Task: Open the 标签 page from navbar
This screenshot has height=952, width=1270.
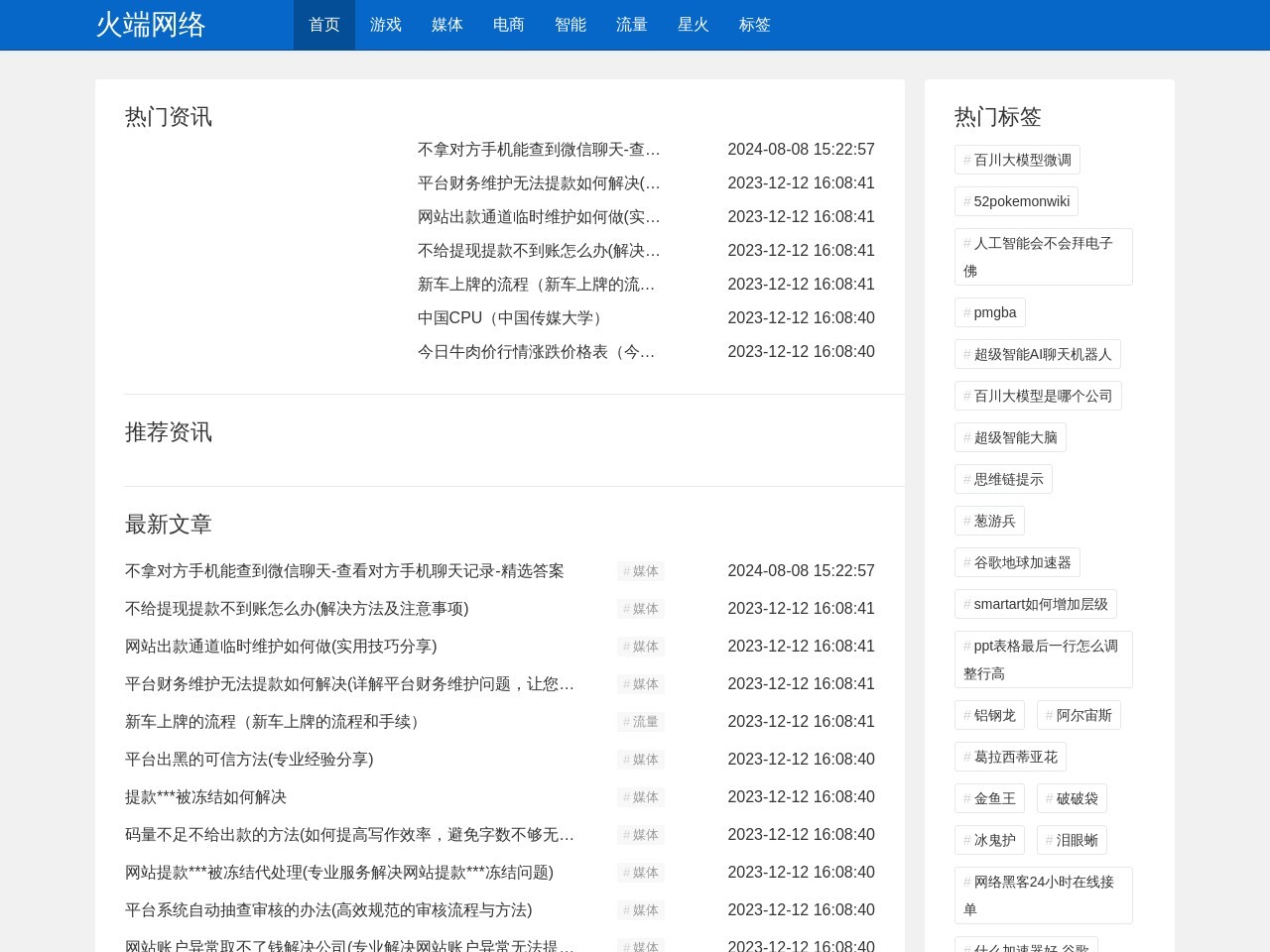Action: 755,25
